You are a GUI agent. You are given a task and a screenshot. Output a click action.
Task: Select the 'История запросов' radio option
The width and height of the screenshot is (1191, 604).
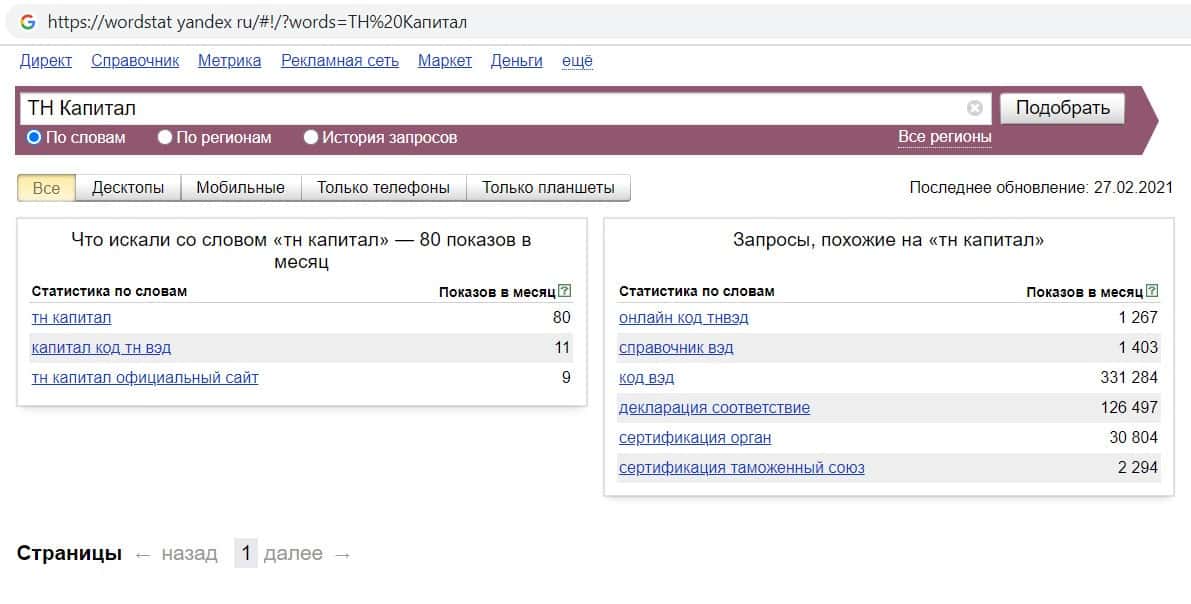click(311, 138)
